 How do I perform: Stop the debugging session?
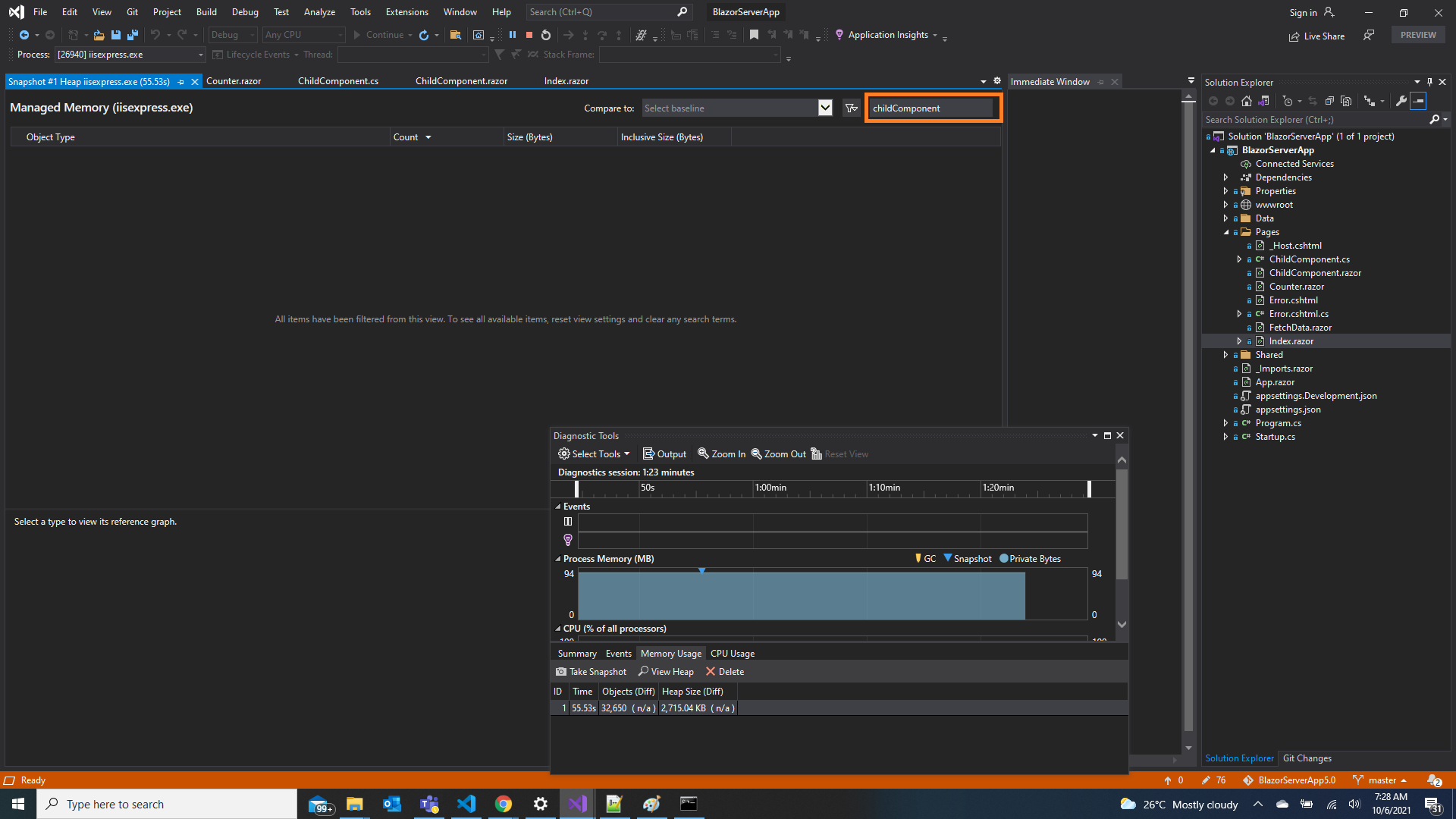529,35
